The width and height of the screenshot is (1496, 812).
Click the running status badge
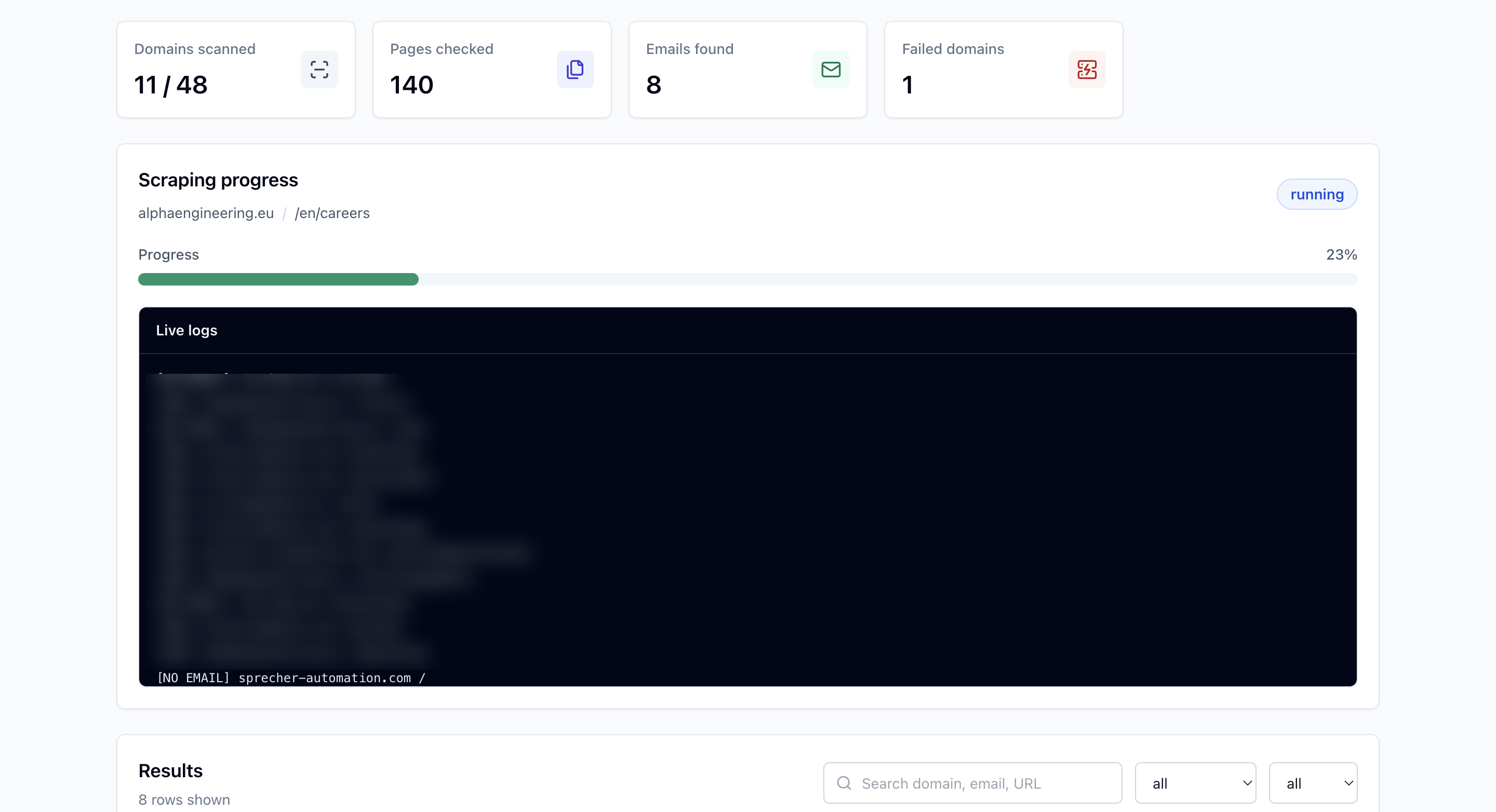pos(1317,194)
